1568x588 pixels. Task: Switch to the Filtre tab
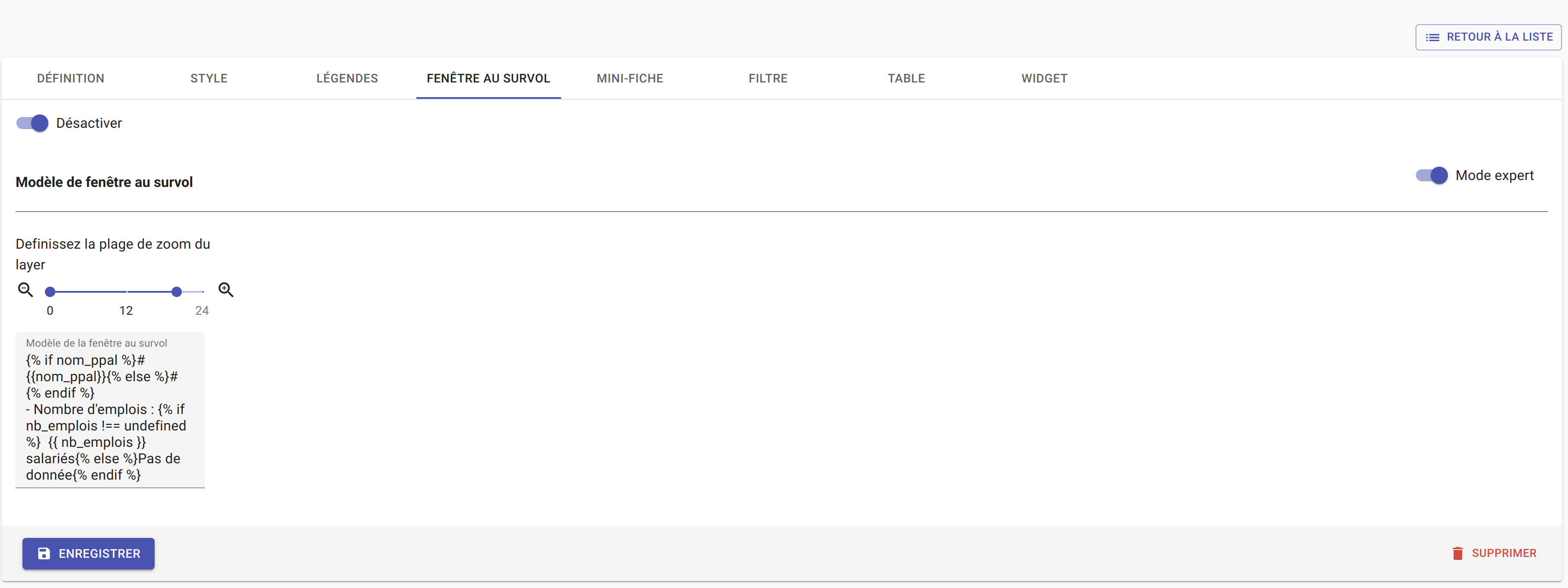coord(768,79)
